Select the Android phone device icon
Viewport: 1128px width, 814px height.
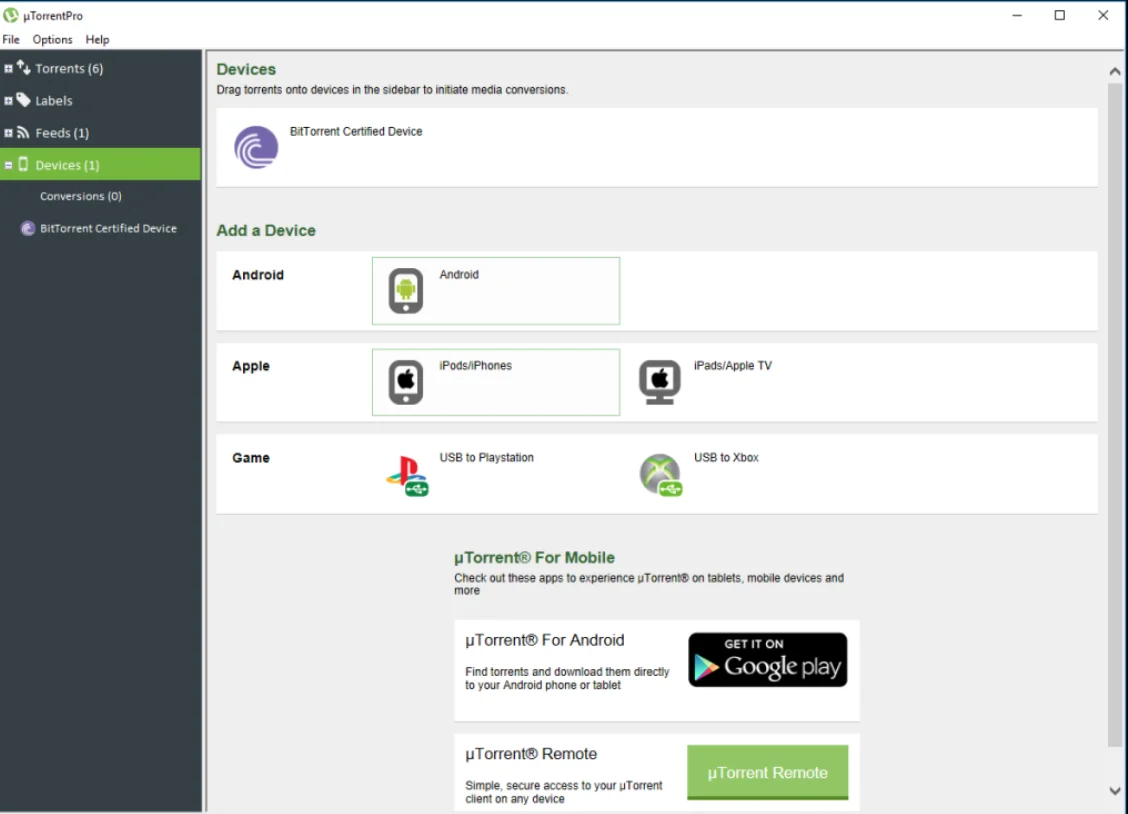click(x=405, y=291)
